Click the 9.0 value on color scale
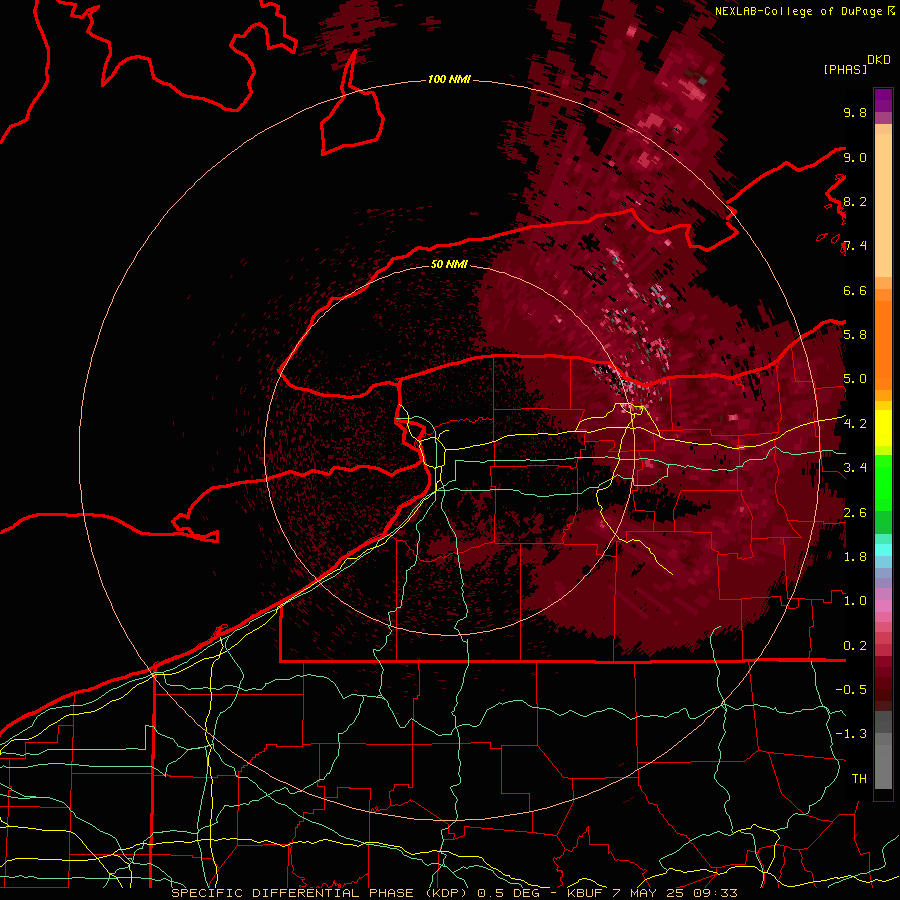The height and width of the screenshot is (900, 900). pyautogui.click(x=855, y=157)
